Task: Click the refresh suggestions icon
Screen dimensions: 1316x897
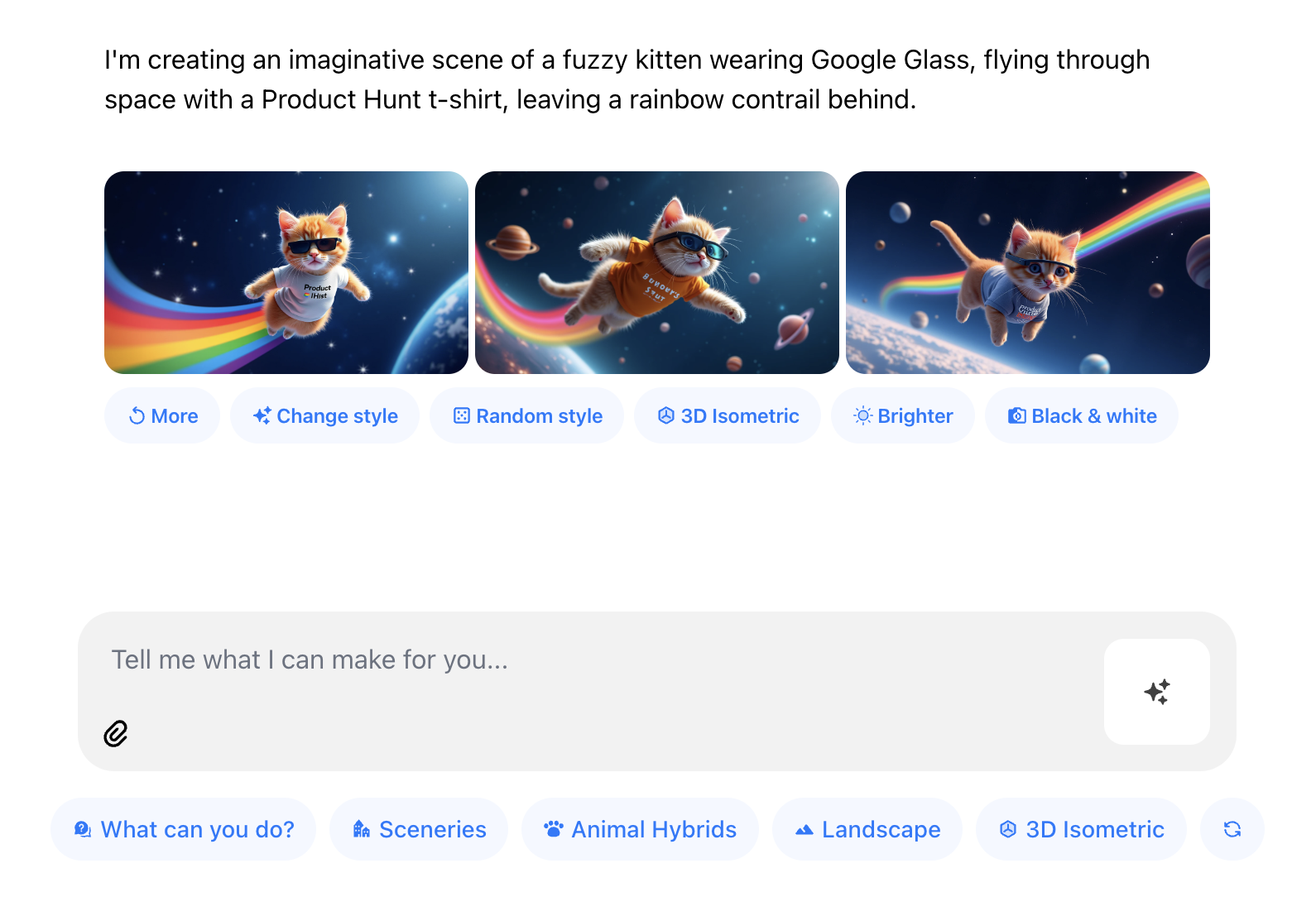Action: [1232, 829]
